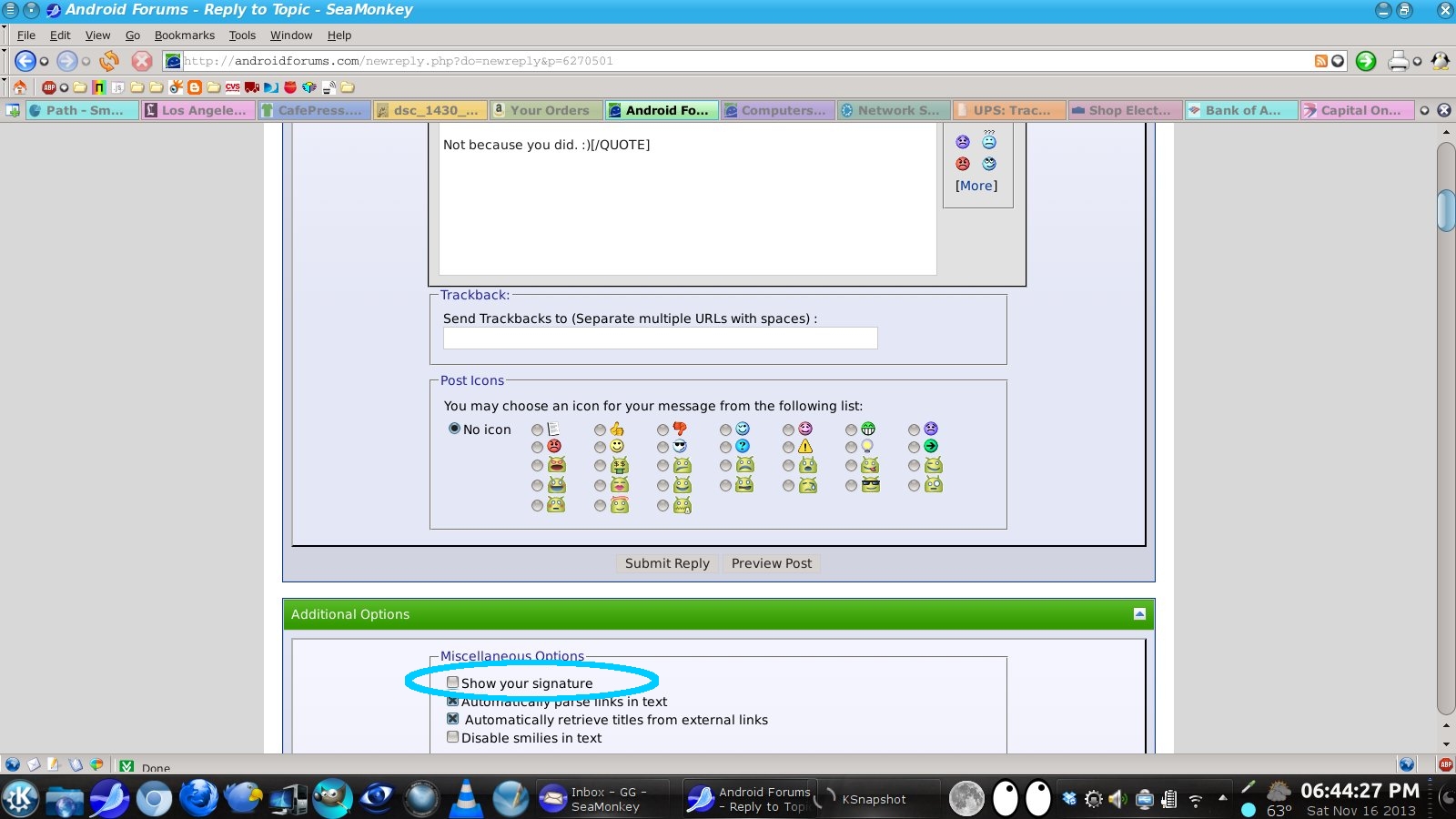Select the No icon radio button

click(x=454, y=429)
